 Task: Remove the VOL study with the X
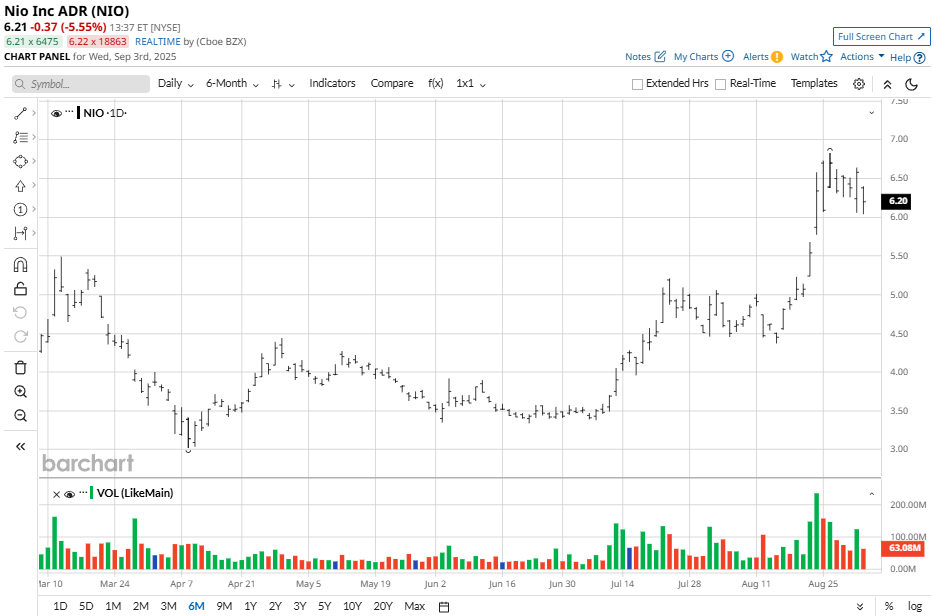[56, 494]
